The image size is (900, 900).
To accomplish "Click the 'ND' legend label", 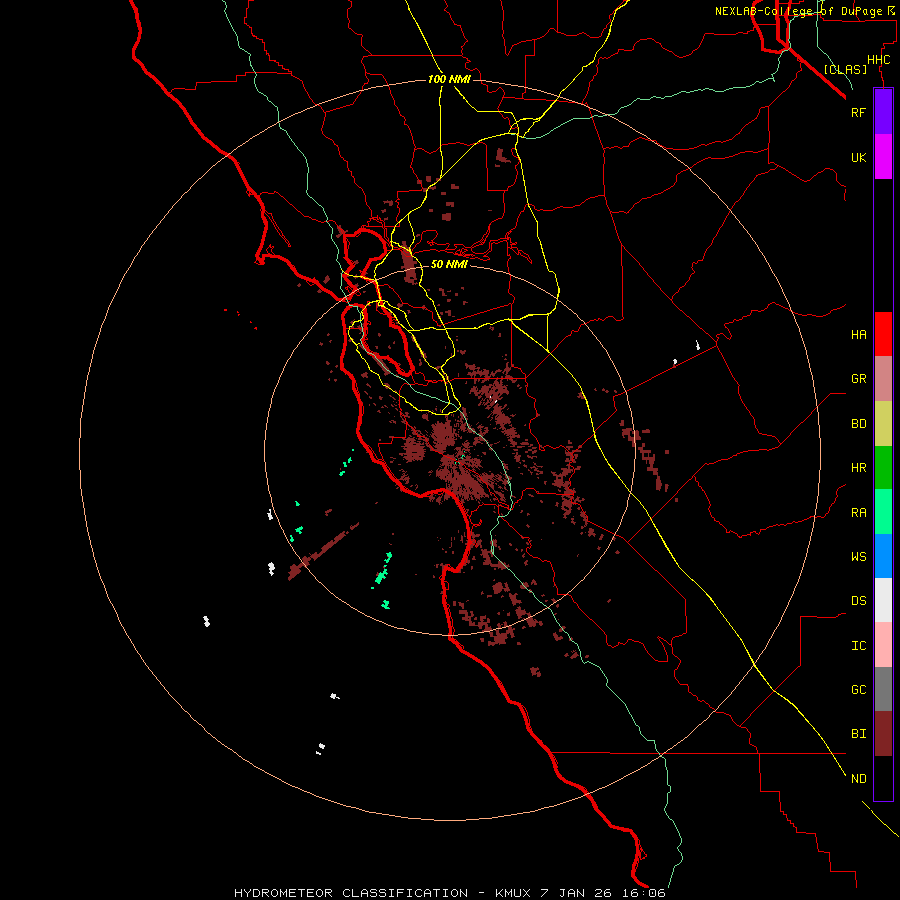I will click(859, 779).
